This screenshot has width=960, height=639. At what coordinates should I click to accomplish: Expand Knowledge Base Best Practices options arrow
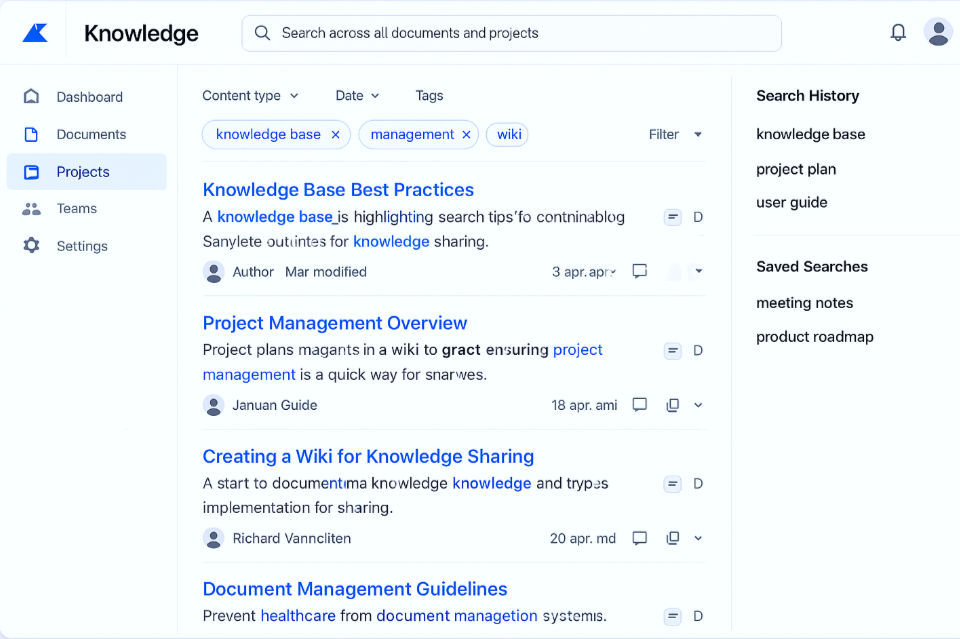(698, 271)
